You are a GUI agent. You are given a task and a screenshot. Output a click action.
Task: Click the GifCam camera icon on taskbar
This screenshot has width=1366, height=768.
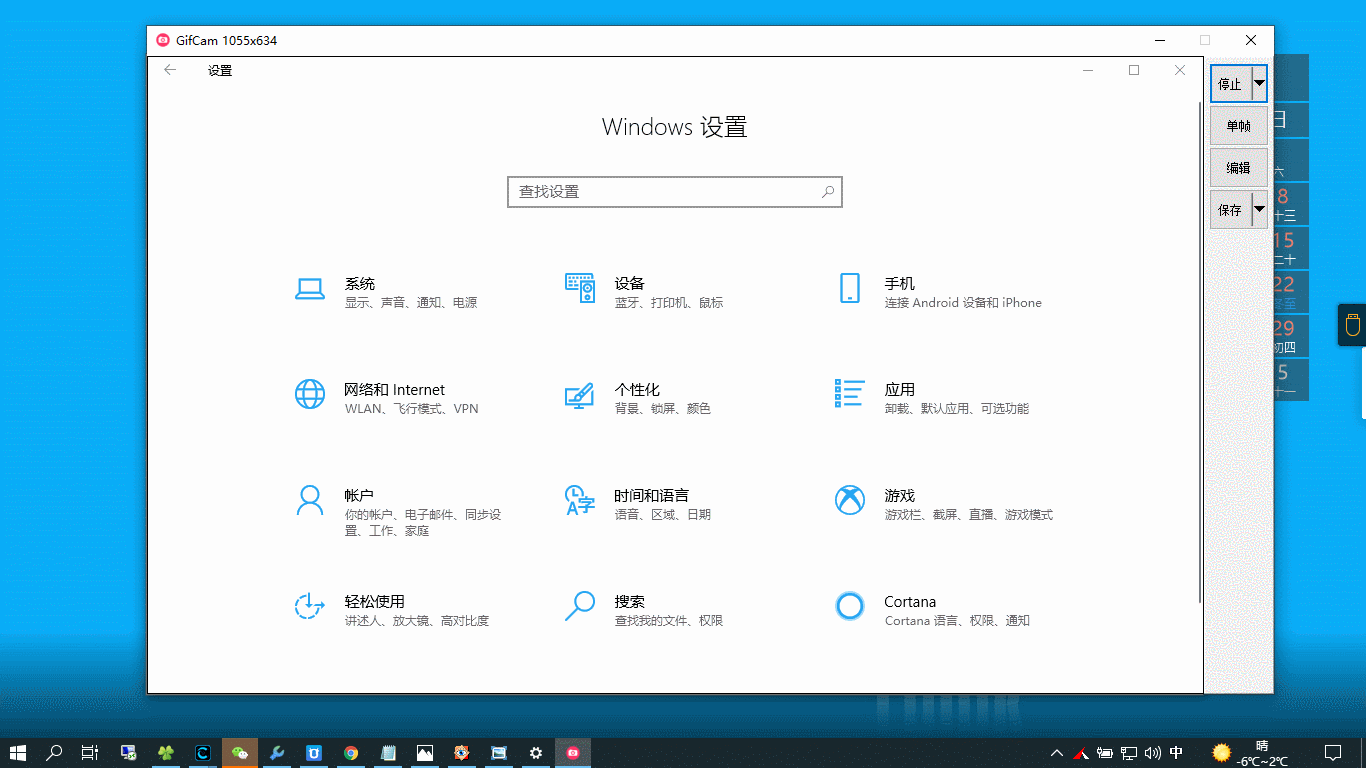point(573,753)
